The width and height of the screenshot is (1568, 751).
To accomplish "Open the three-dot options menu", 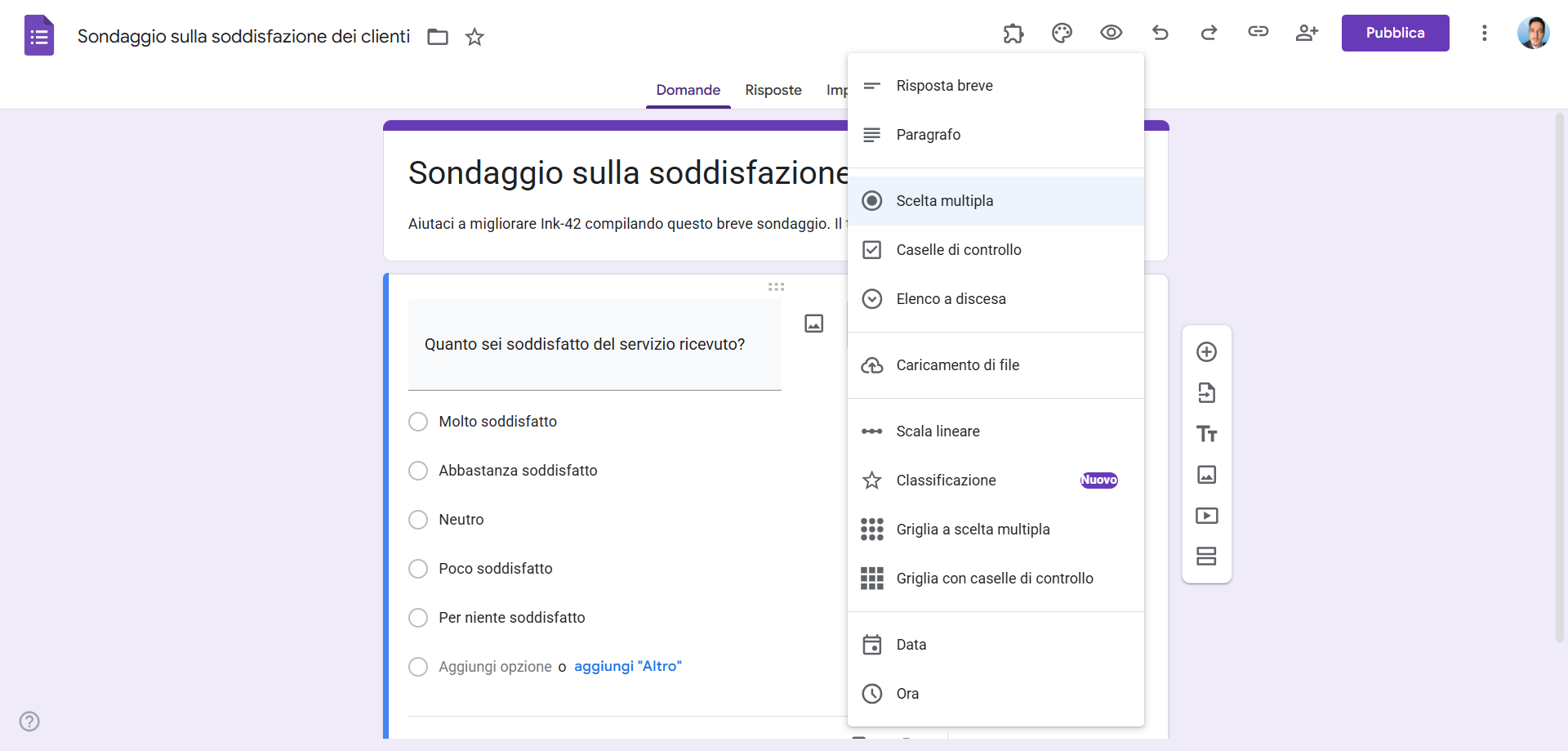I will (x=1485, y=34).
